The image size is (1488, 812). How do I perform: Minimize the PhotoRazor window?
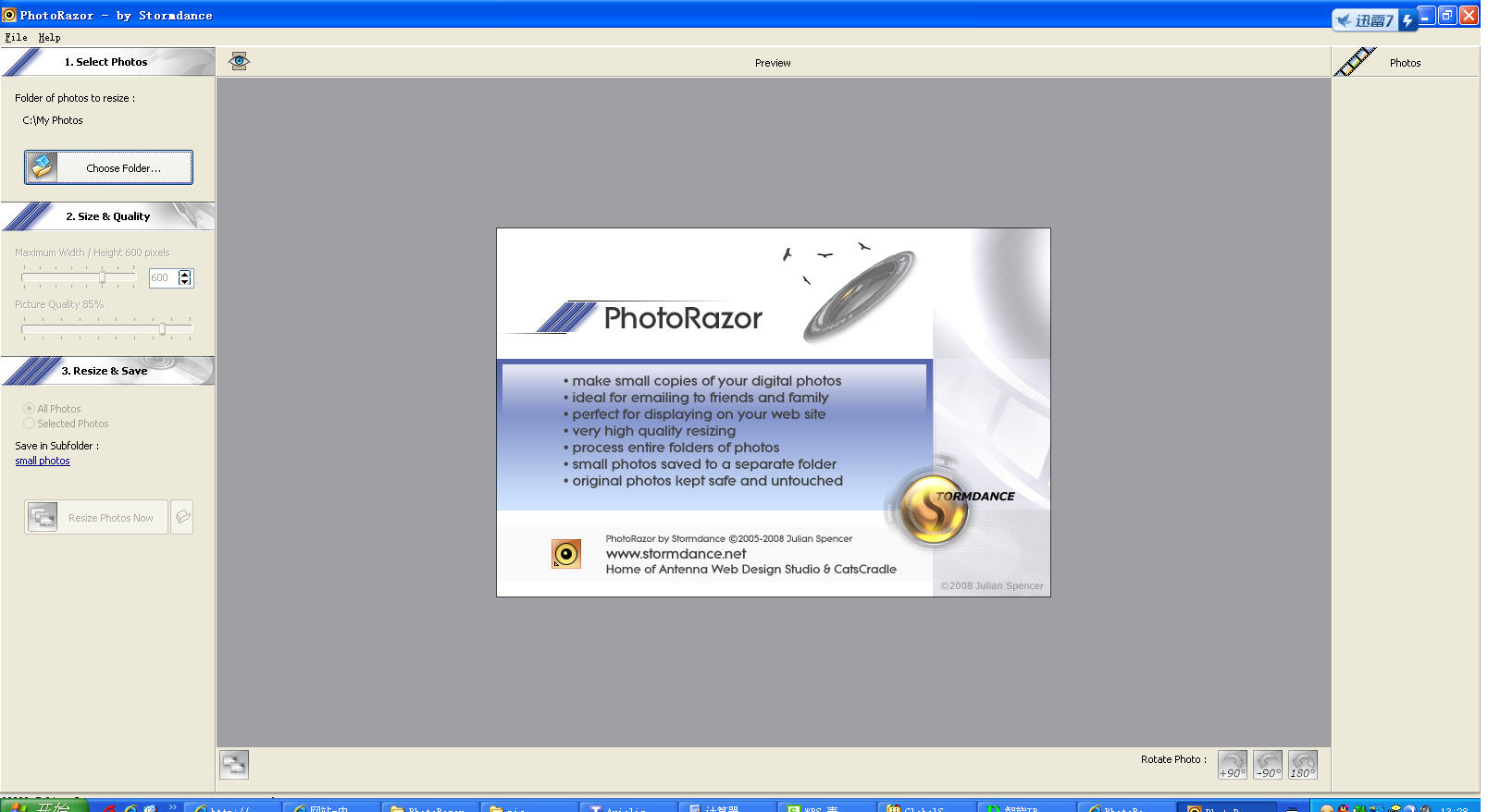[x=1427, y=15]
